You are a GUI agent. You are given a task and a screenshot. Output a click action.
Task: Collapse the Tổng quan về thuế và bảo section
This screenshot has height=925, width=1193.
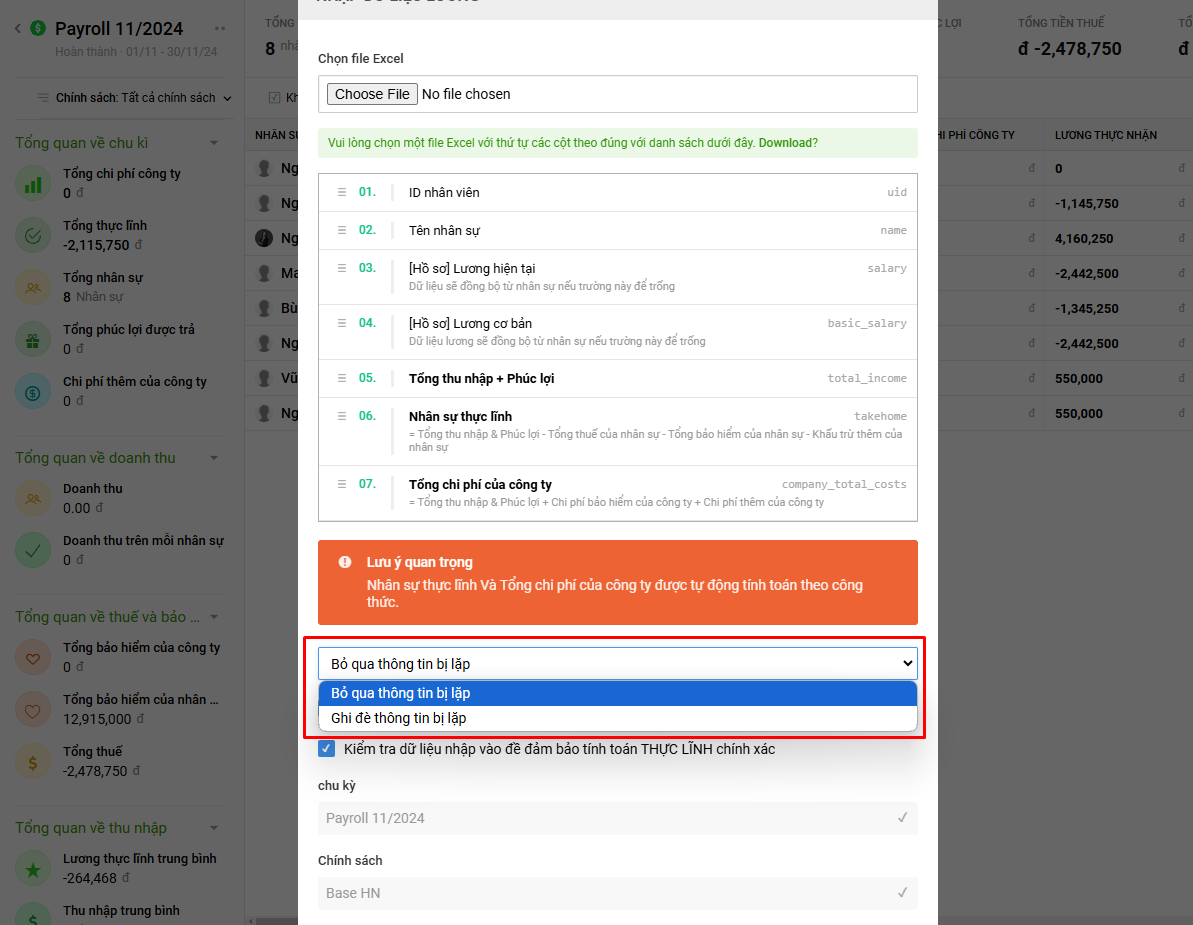pos(214,617)
